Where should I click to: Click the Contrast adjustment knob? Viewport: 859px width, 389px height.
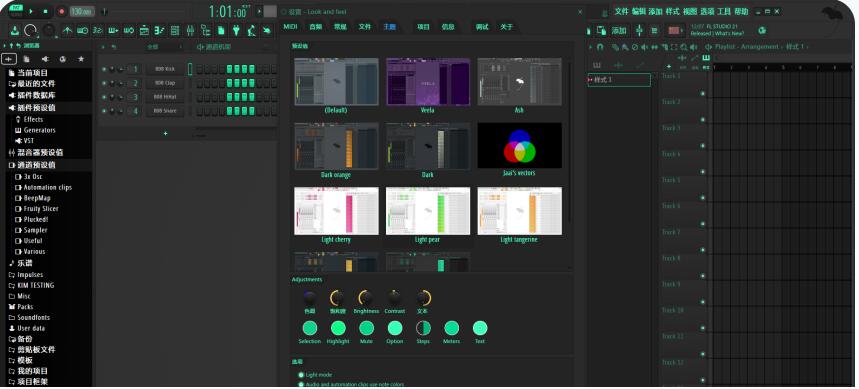pos(394,298)
